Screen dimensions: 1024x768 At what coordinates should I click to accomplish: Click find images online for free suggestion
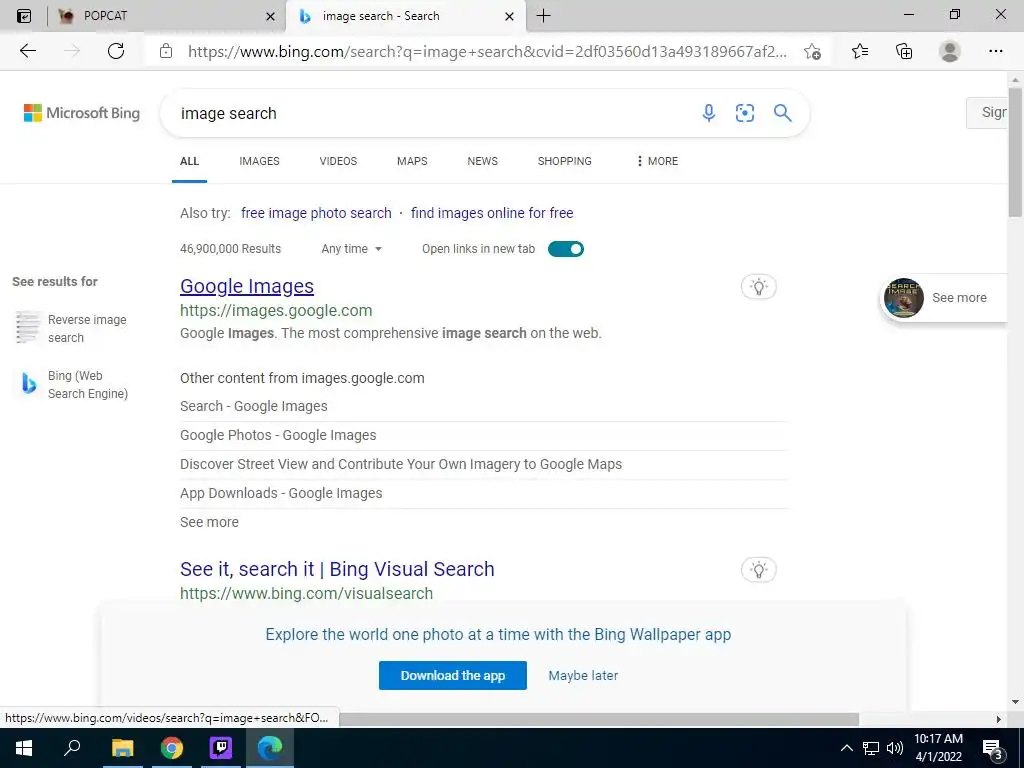click(x=492, y=213)
